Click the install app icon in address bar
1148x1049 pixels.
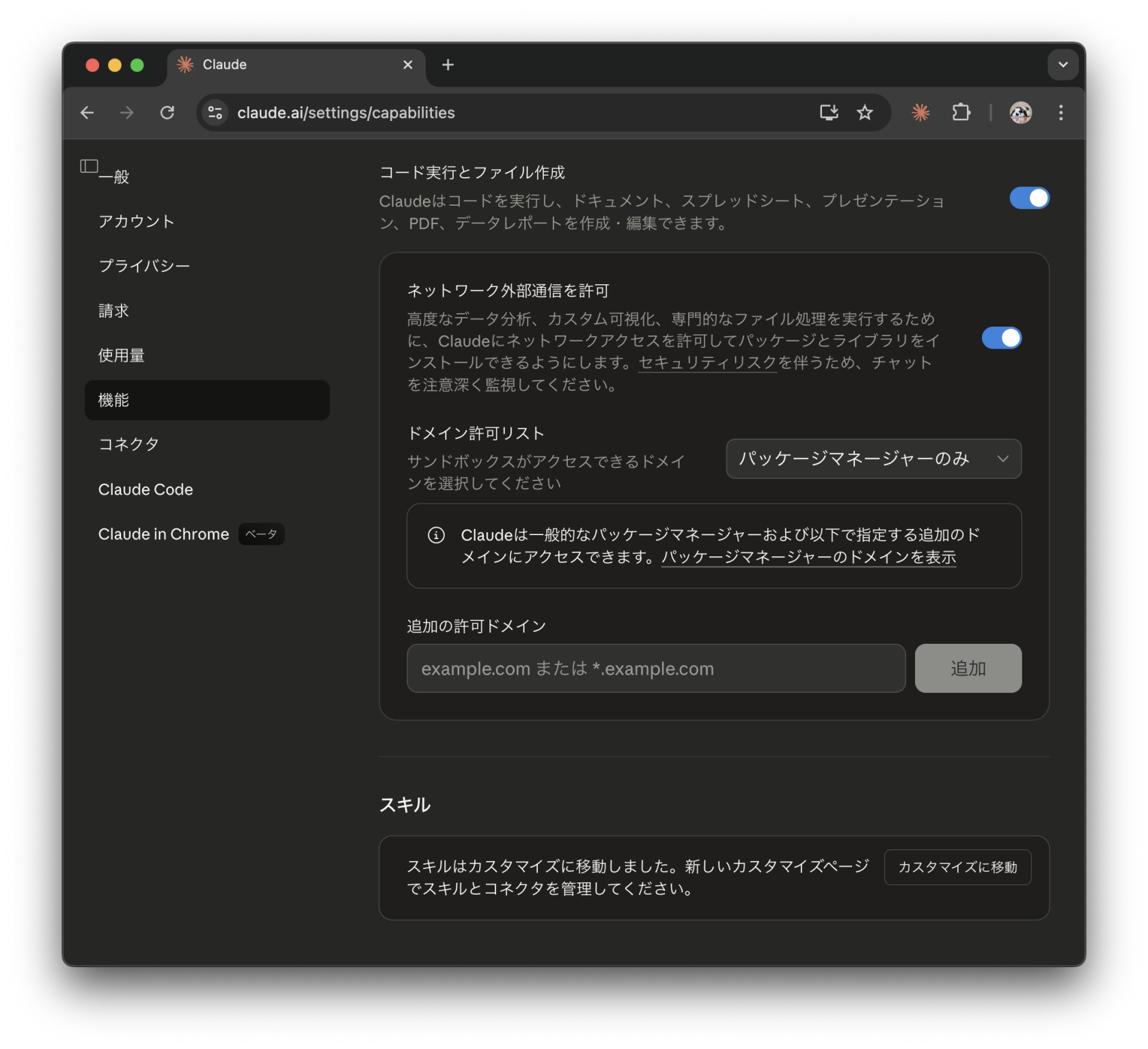828,112
